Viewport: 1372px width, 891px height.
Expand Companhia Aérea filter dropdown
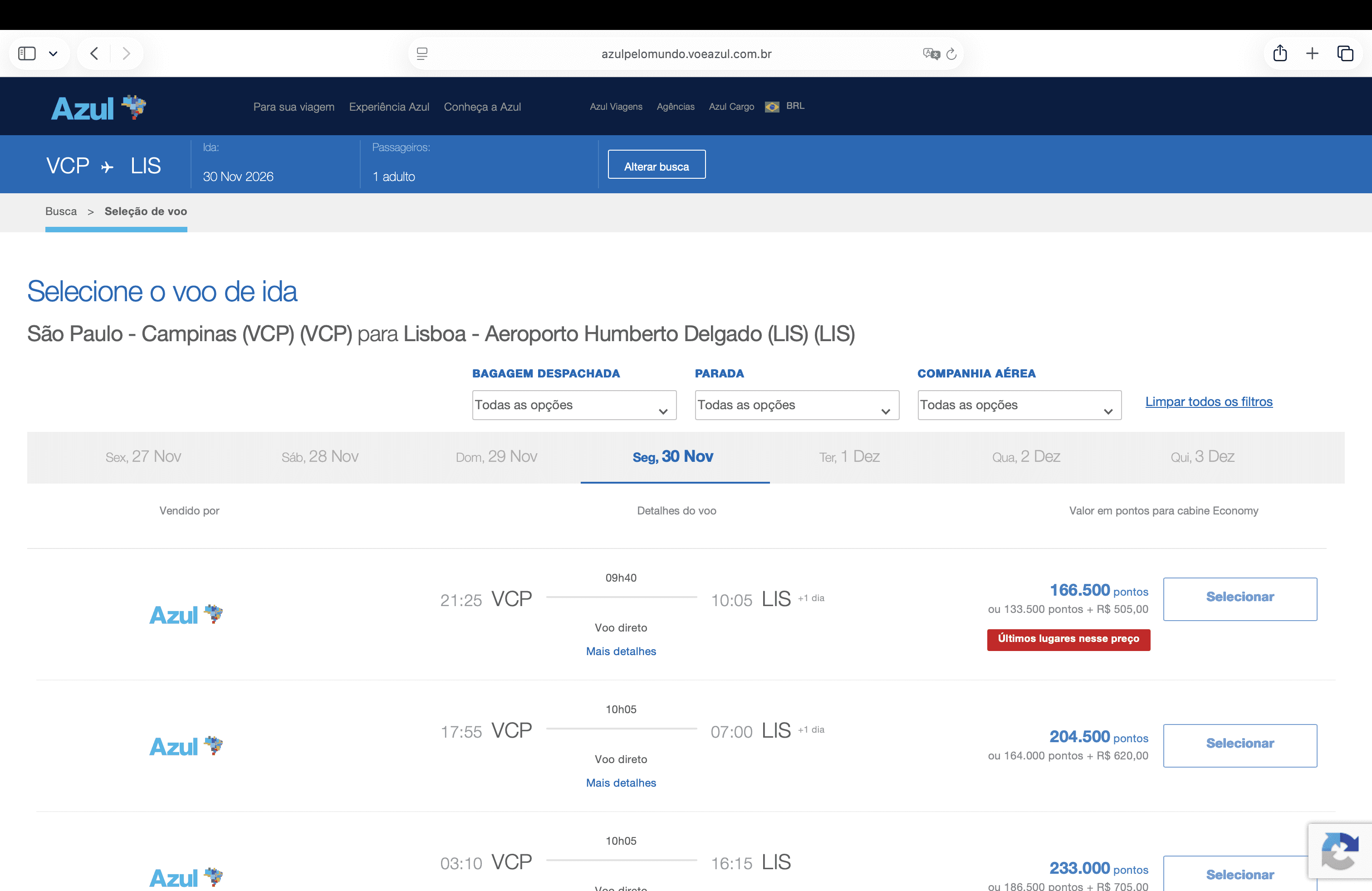pyautogui.click(x=1019, y=405)
